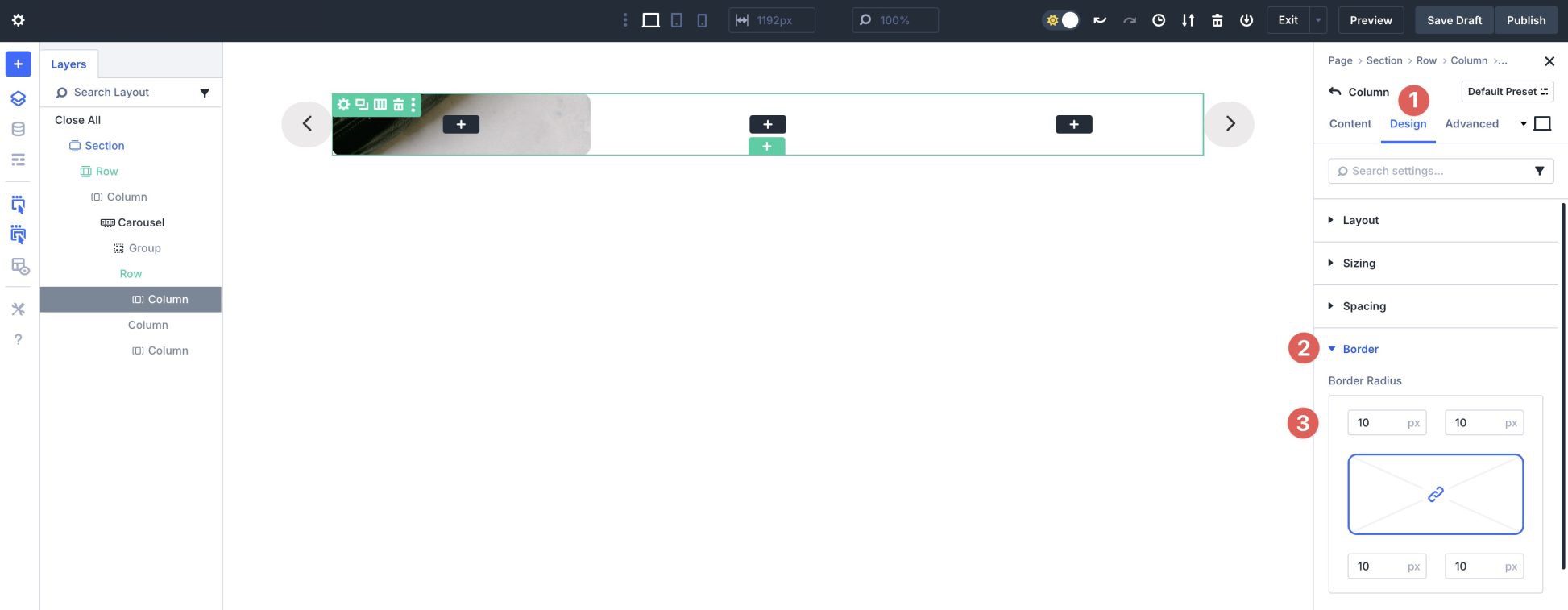Switch to phone view icon
Screen dimensions: 1568x610
tap(702, 20)
